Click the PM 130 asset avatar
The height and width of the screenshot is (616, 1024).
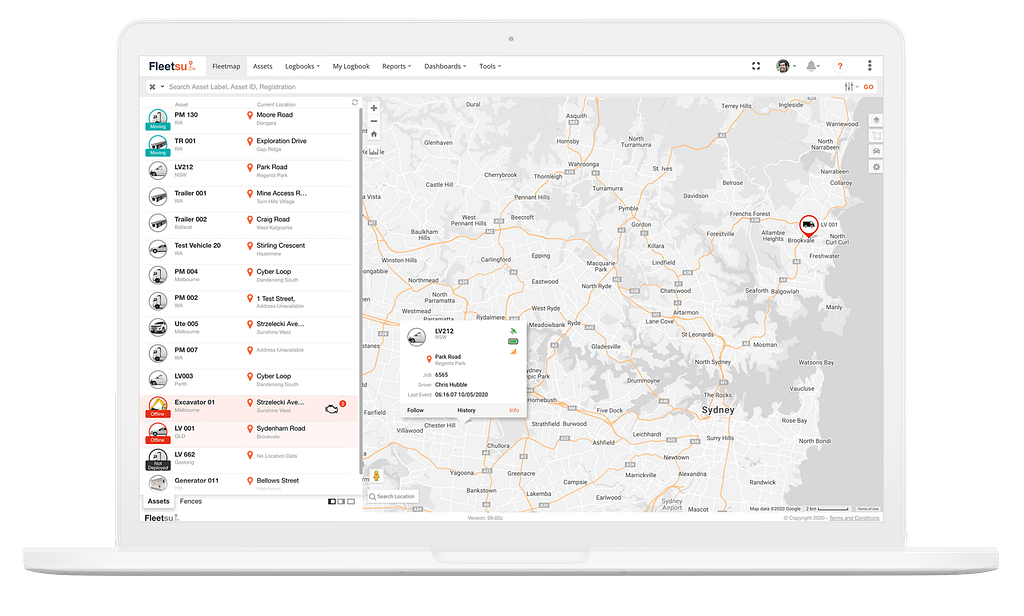click(157, 120)
